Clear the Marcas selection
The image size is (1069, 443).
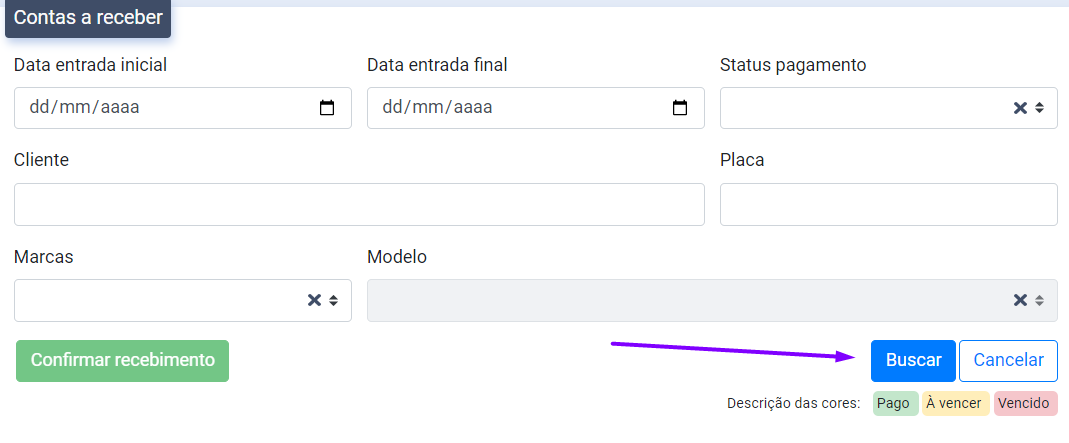(x=314, y=300)
